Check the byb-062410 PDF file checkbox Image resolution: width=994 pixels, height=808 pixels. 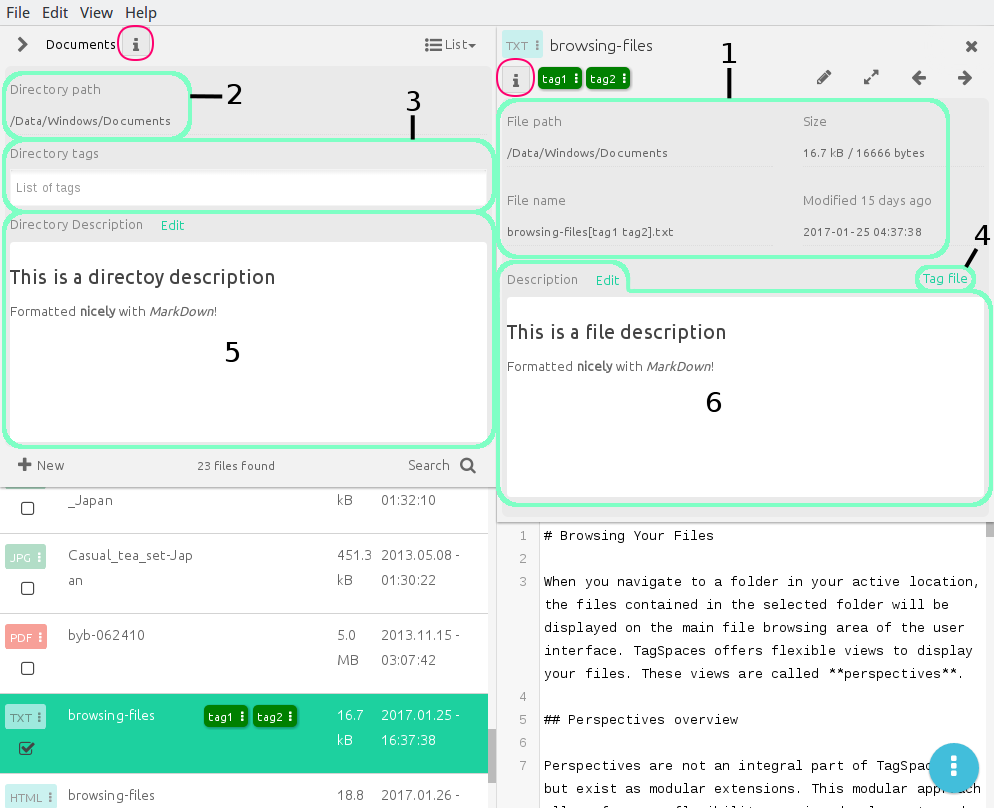pos(27,669)
